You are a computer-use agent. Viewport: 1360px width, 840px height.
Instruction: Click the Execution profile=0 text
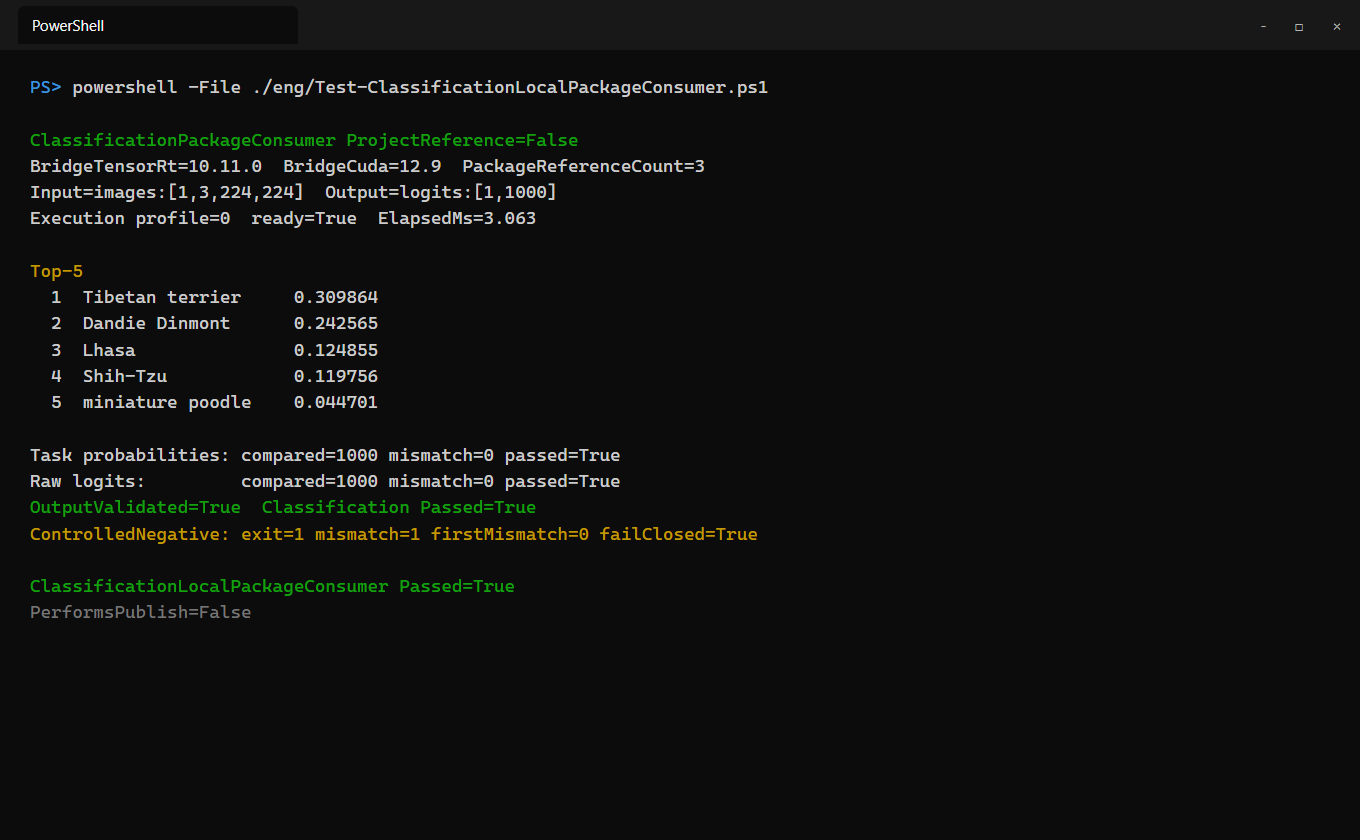click(130, 218)
